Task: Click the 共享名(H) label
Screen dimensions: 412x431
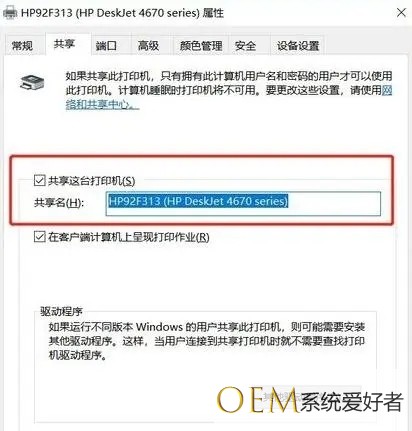Action: (x=59, y=202)
